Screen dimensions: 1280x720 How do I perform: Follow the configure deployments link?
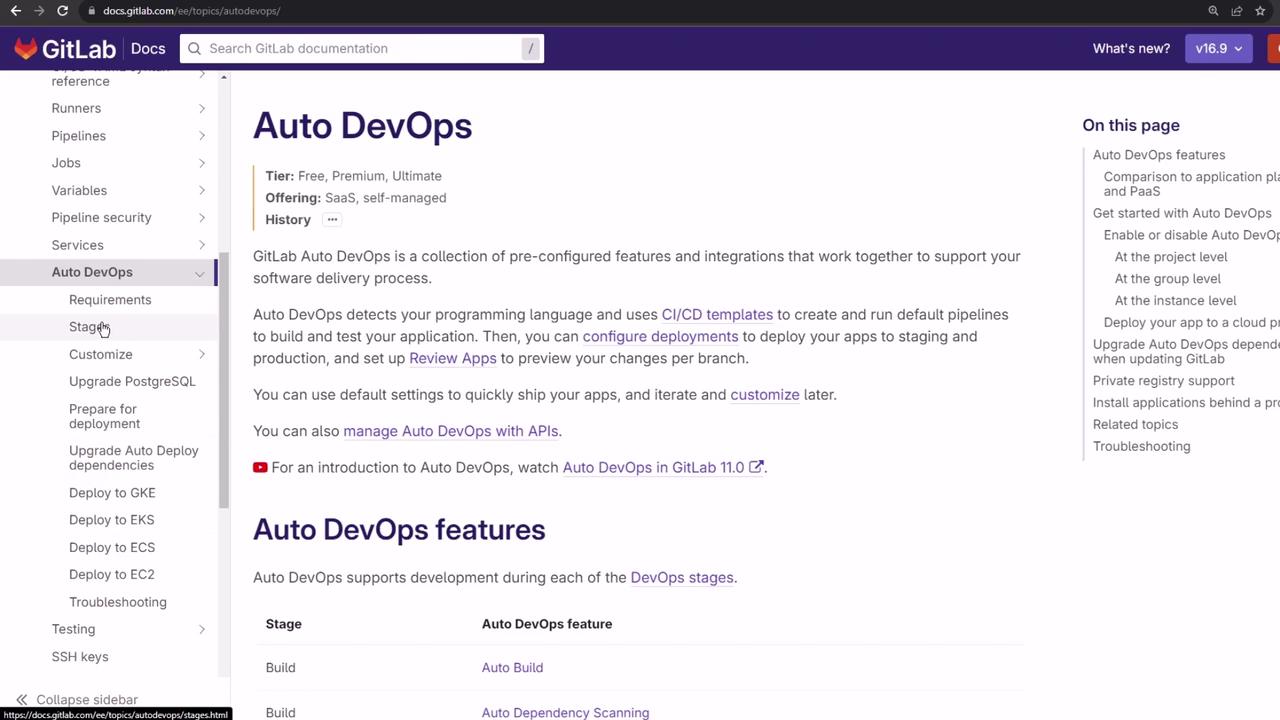point(660,336)
